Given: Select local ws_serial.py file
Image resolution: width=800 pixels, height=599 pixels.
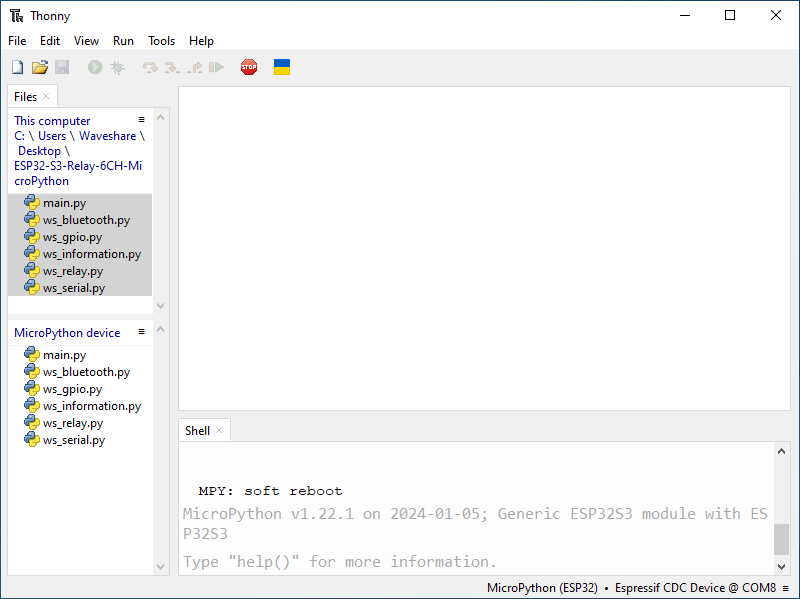Looking at the screenshot, I should coord(80,288).
